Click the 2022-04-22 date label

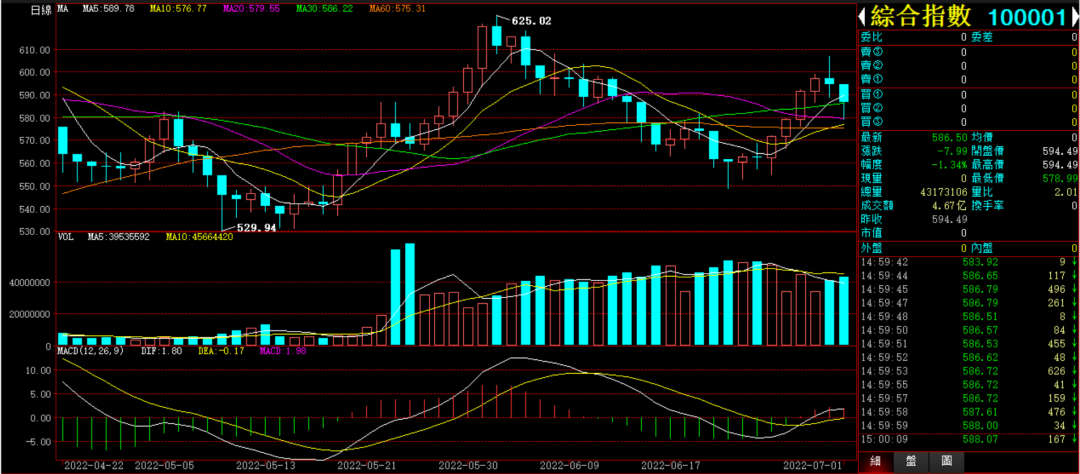click(x=92, y=465)
